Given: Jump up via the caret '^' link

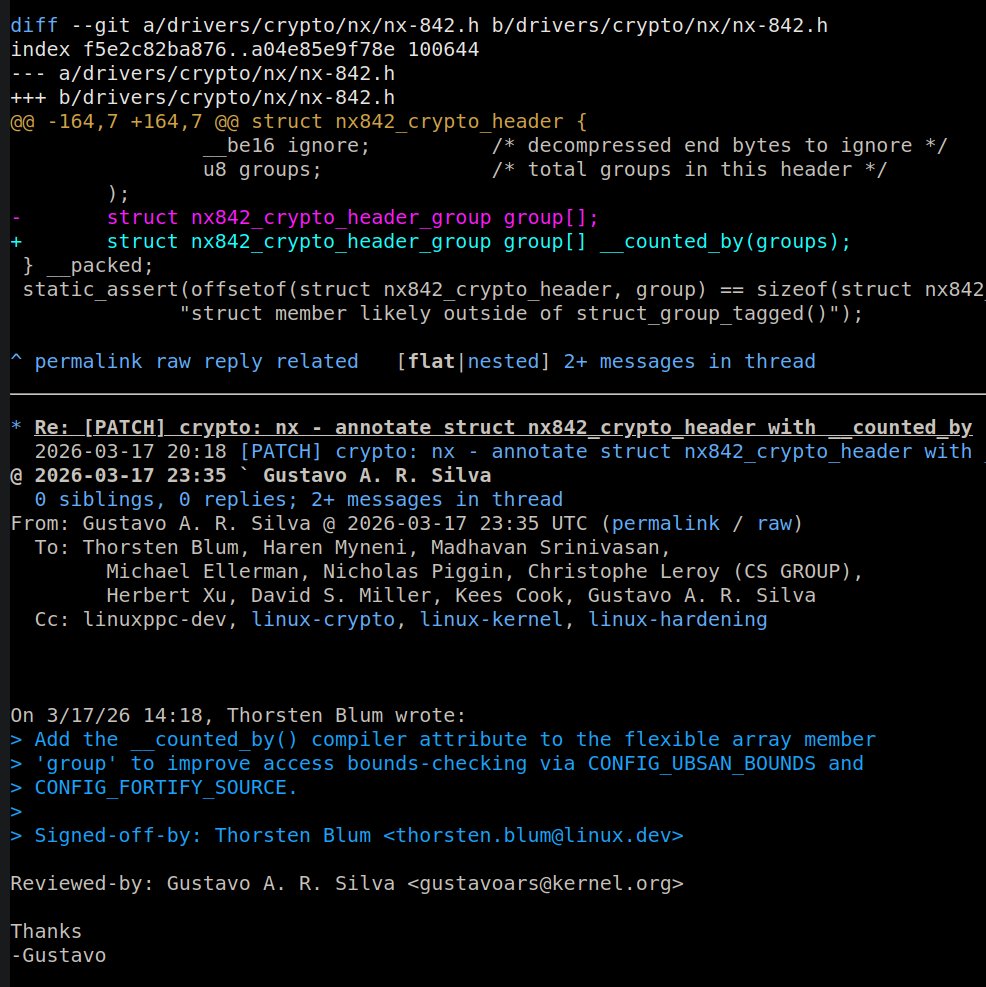Looking at the screenshot, I should pos(16,361).
